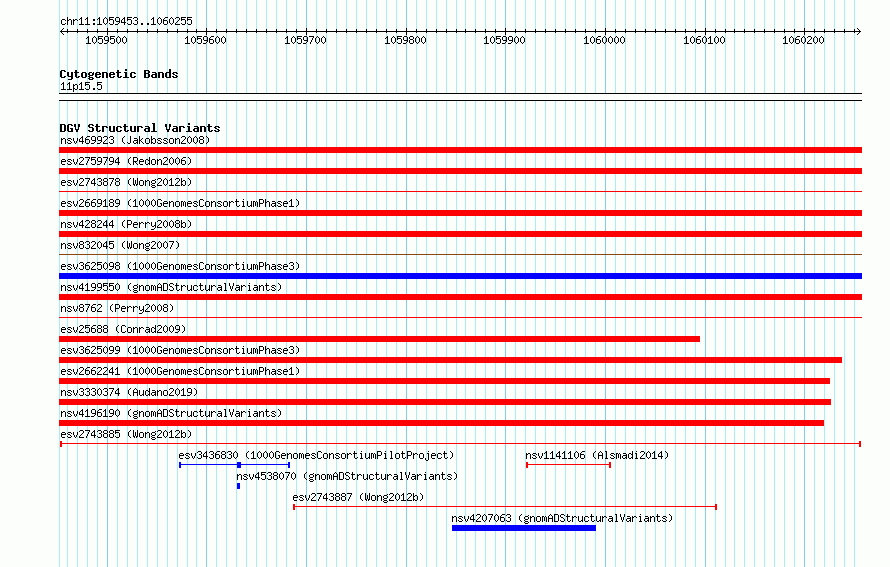The width and height of the screenshot is (890, 567).
Task: Click the blue line feature of esv3436830
Action: tap(234, 465)
